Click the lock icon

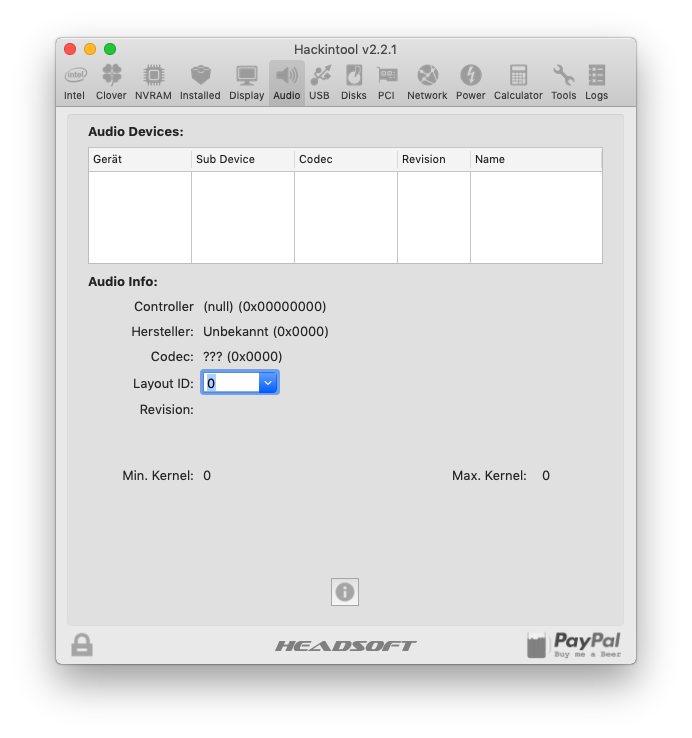(82, 645)
